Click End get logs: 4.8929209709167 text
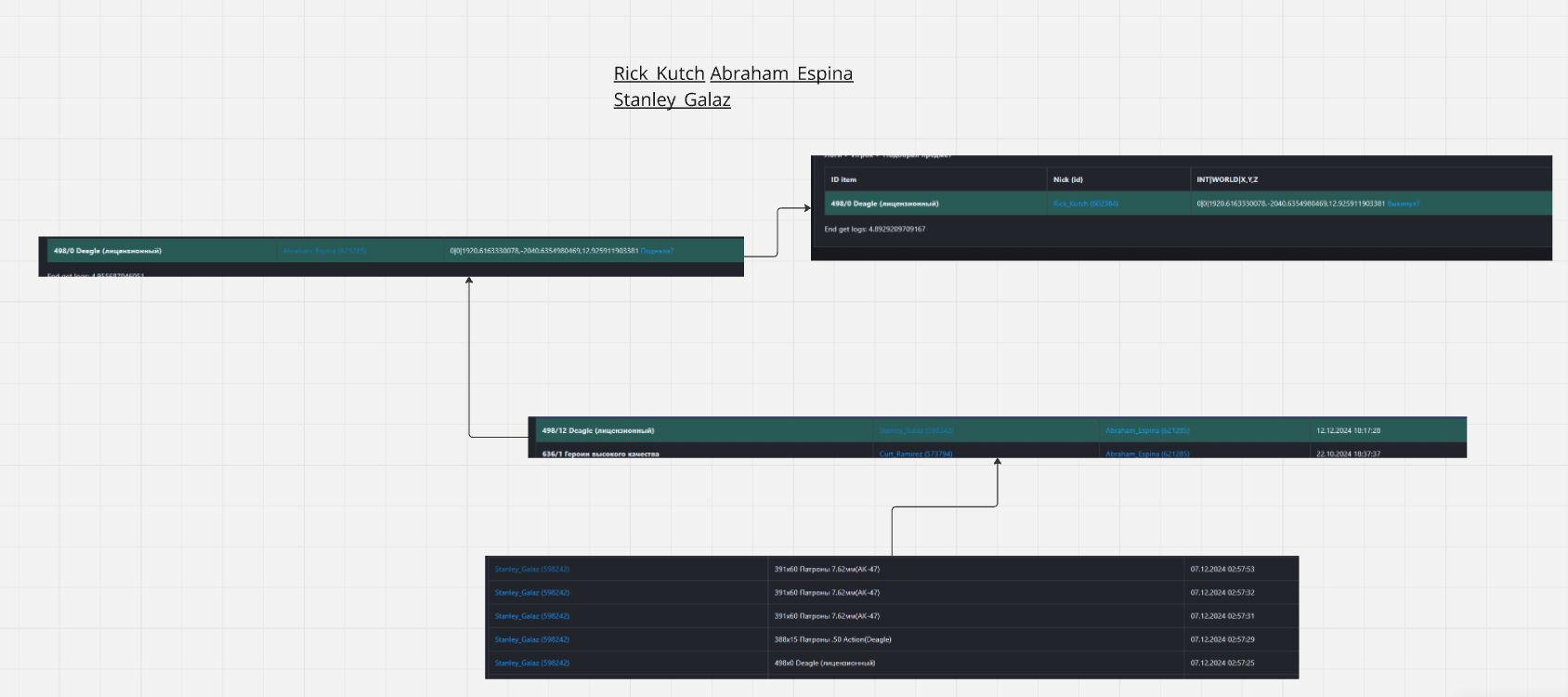This screenshot has width=1568, height=697. point(874,229)
